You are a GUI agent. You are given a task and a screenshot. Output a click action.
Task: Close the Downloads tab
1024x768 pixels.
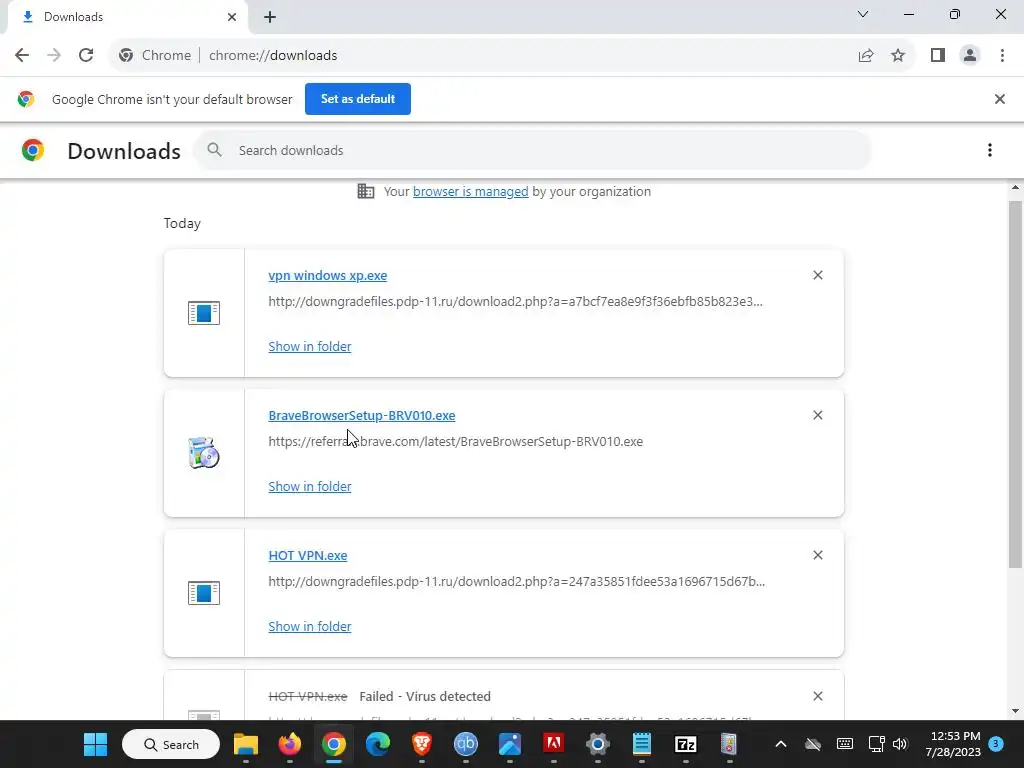[x=232, y=17]
